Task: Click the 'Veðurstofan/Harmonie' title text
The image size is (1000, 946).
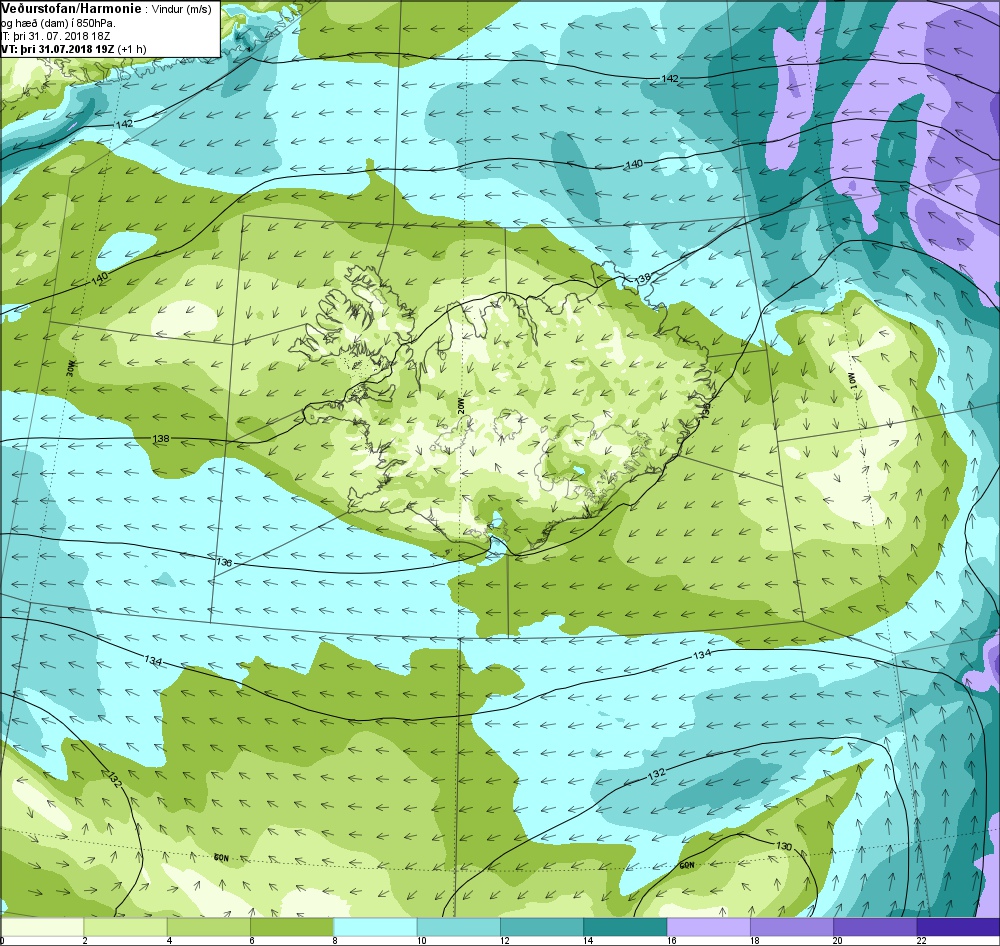Action: coord(73,8)
